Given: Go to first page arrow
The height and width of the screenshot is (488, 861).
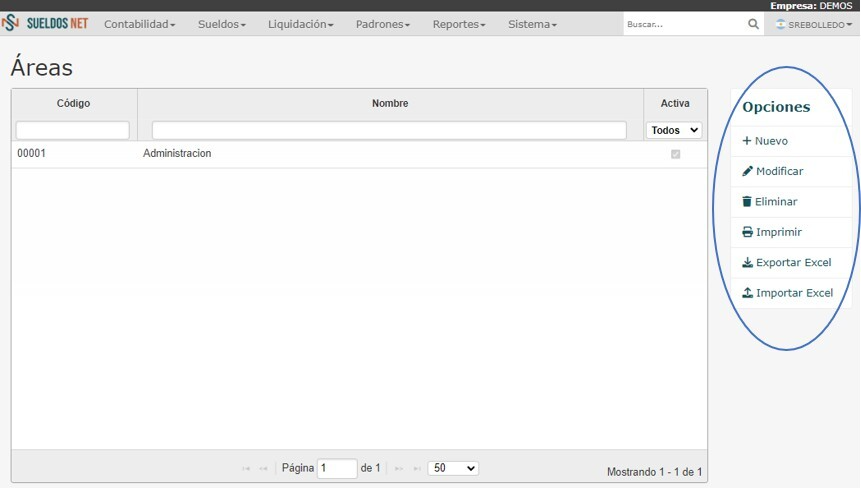Looking at the screenshot, I should [246, 468].
